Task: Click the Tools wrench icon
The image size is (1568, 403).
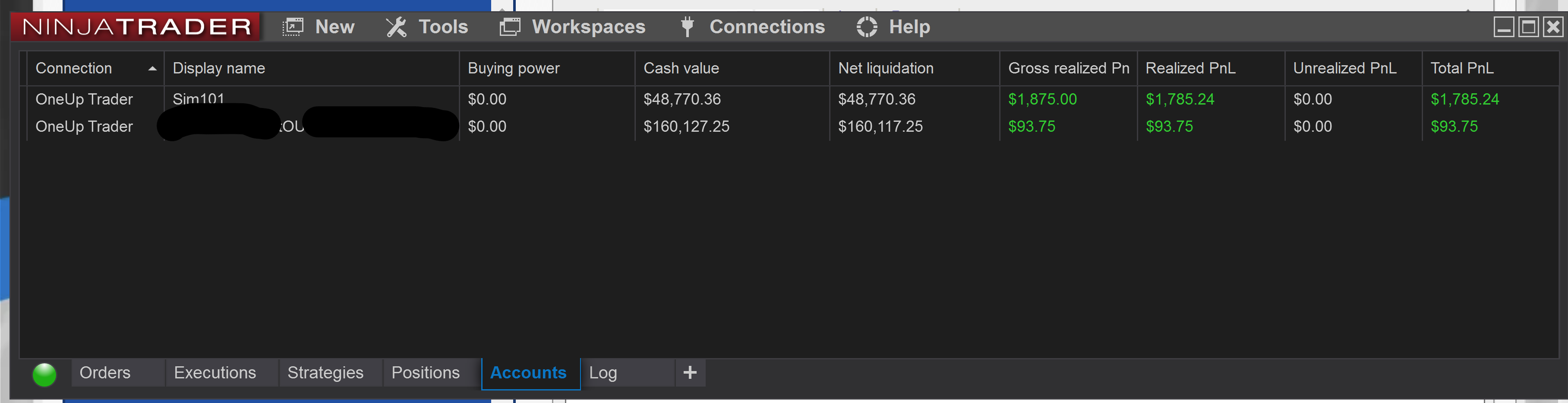Action: click(x=396, y=27)
